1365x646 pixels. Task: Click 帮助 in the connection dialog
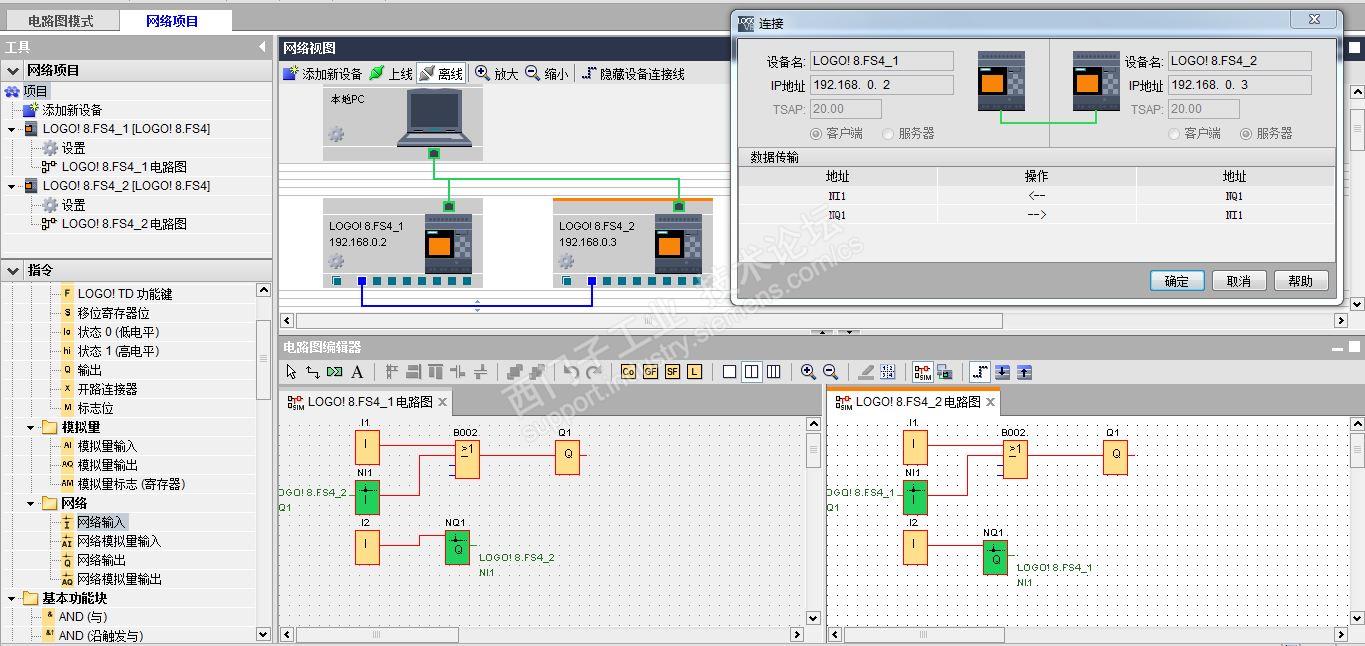tap(1301, 281)
